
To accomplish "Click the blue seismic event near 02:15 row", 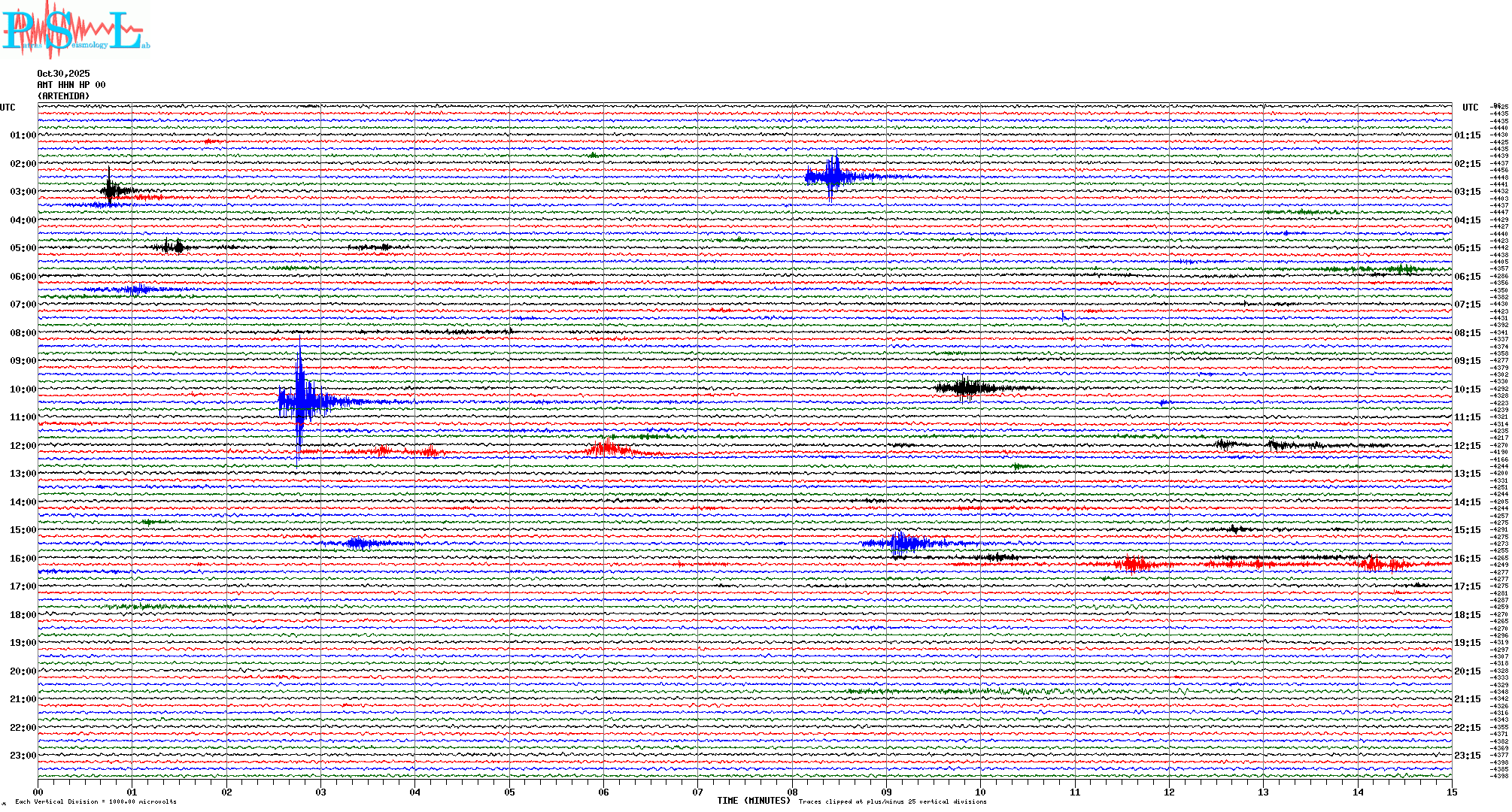I will 832,177.
